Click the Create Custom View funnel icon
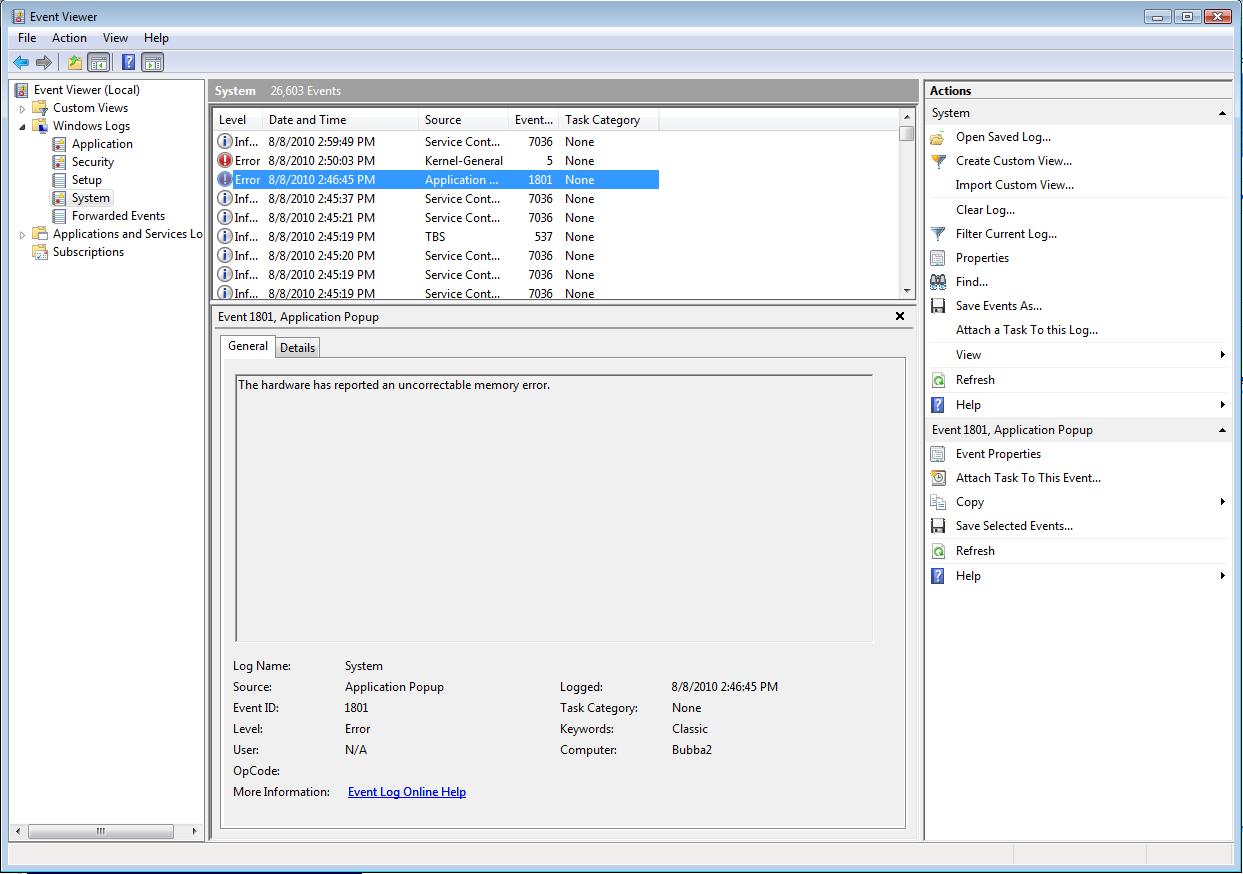The height and width of the screenshot is (874, 1243). tap(938, 161)
